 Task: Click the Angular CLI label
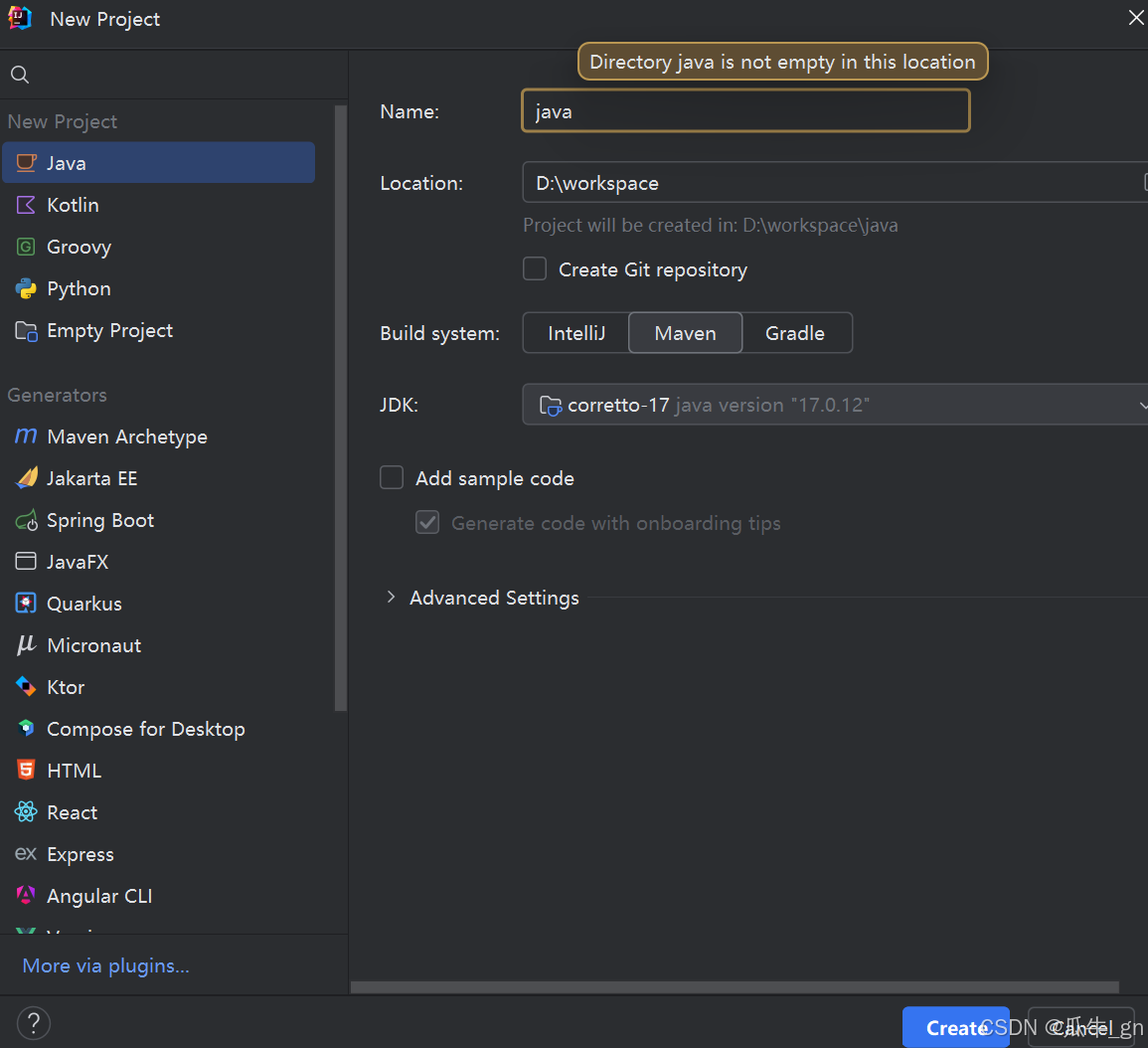[99, 896]
